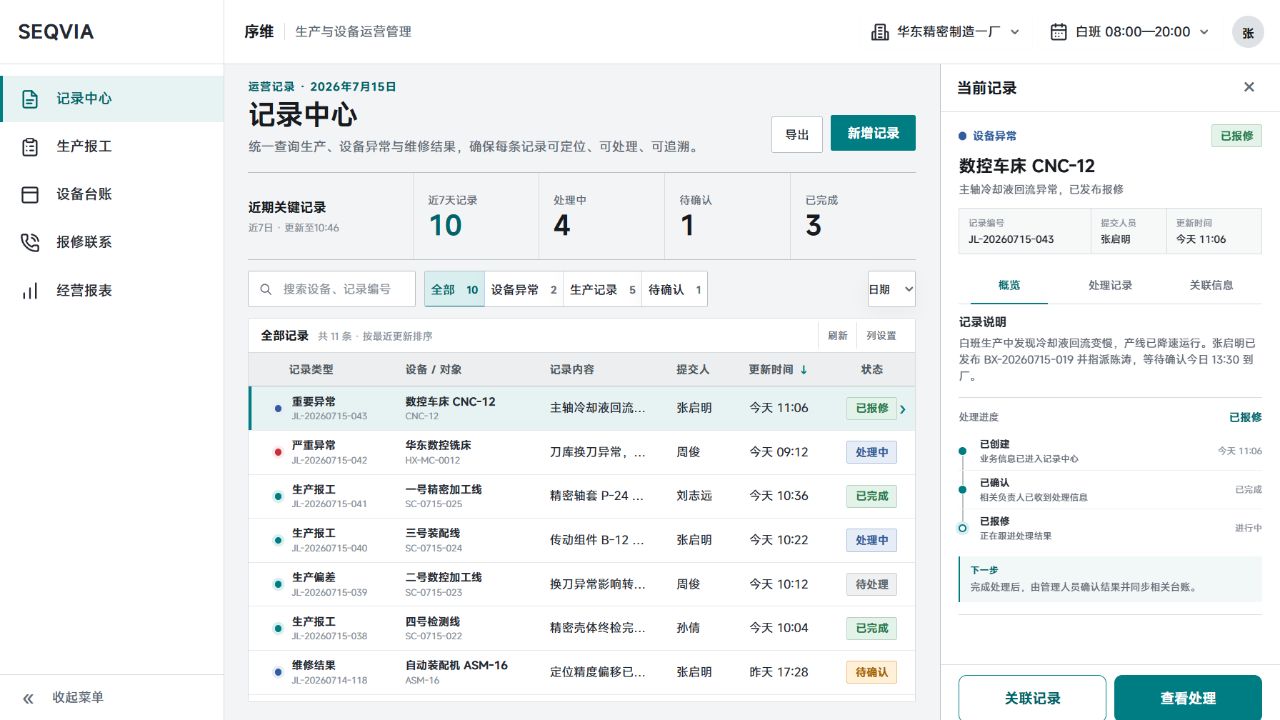The height and width of the screenshot is (720, 1280).
Task: Click the 提交人 column header
Action: click(692, 369)
